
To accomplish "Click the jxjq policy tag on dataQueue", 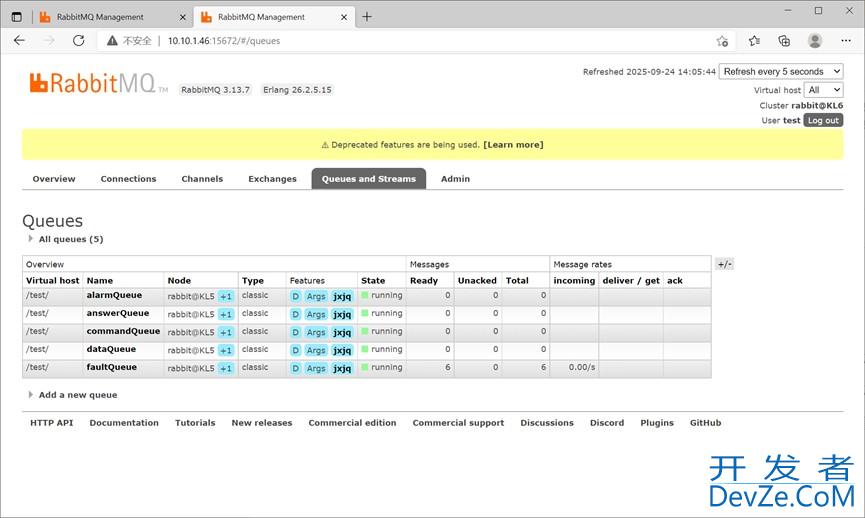I will tap(342, 350).
